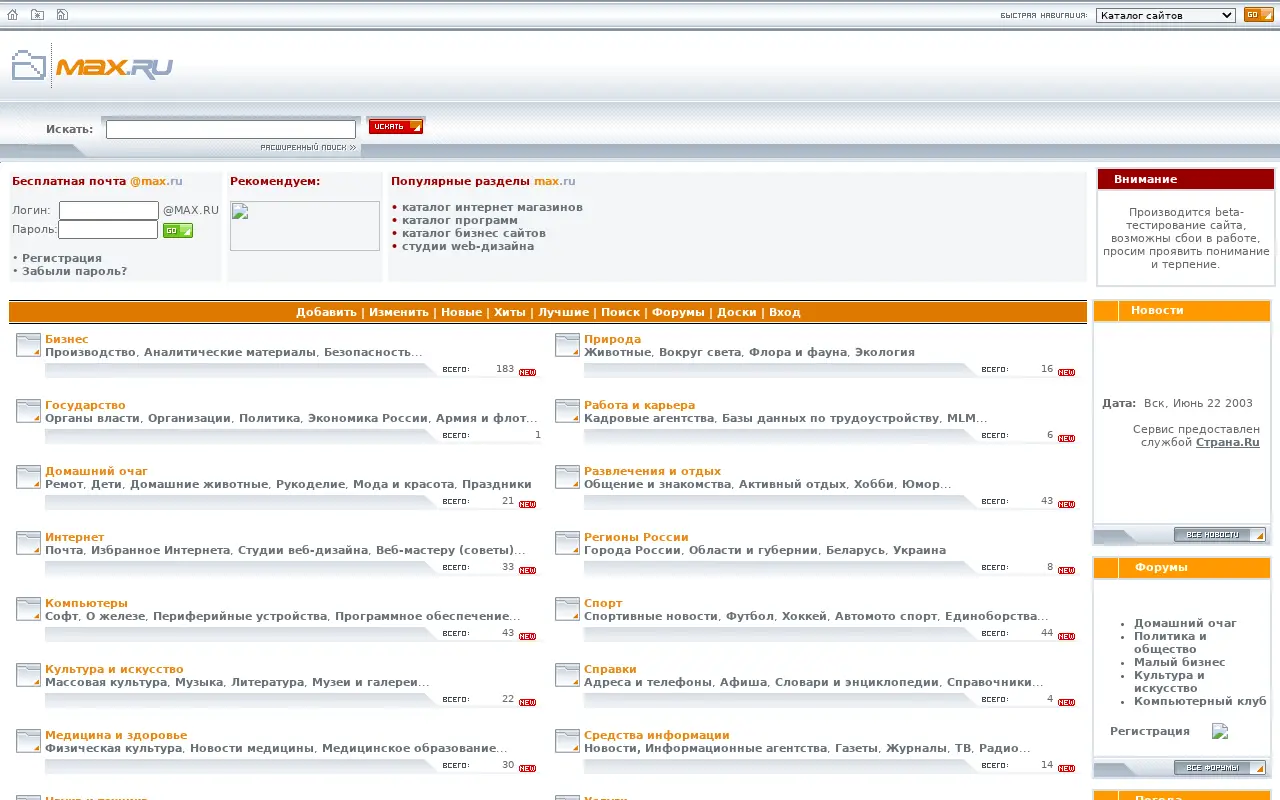Select Новые in the orange menu bar
This screenshot has width=1280, height=800.
pyautogui.click(x=462, y=312)
